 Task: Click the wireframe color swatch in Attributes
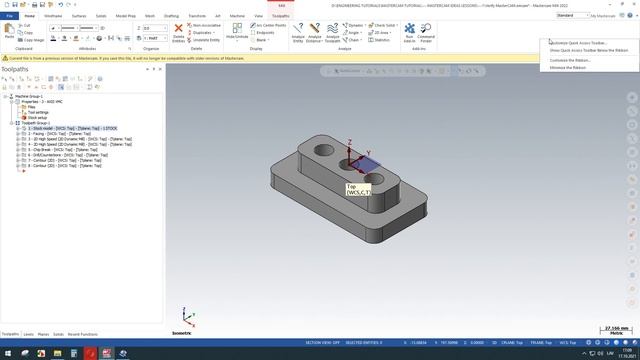click(53, 38)
